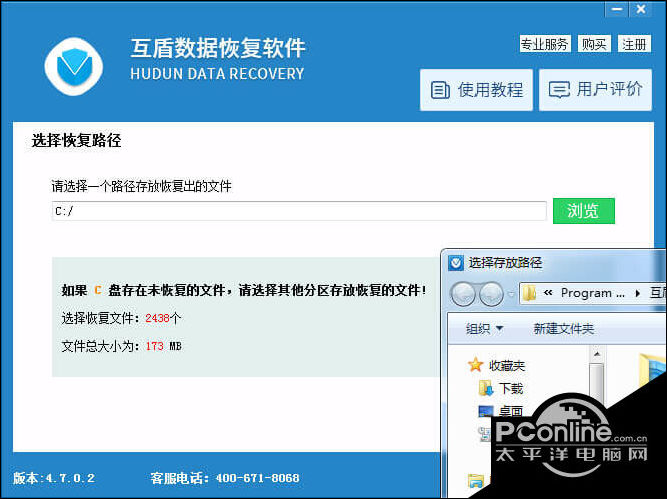Expand the breadcrumb arrow after Program
Viewport: 667px width, 499px height.
tap(637, 293)
